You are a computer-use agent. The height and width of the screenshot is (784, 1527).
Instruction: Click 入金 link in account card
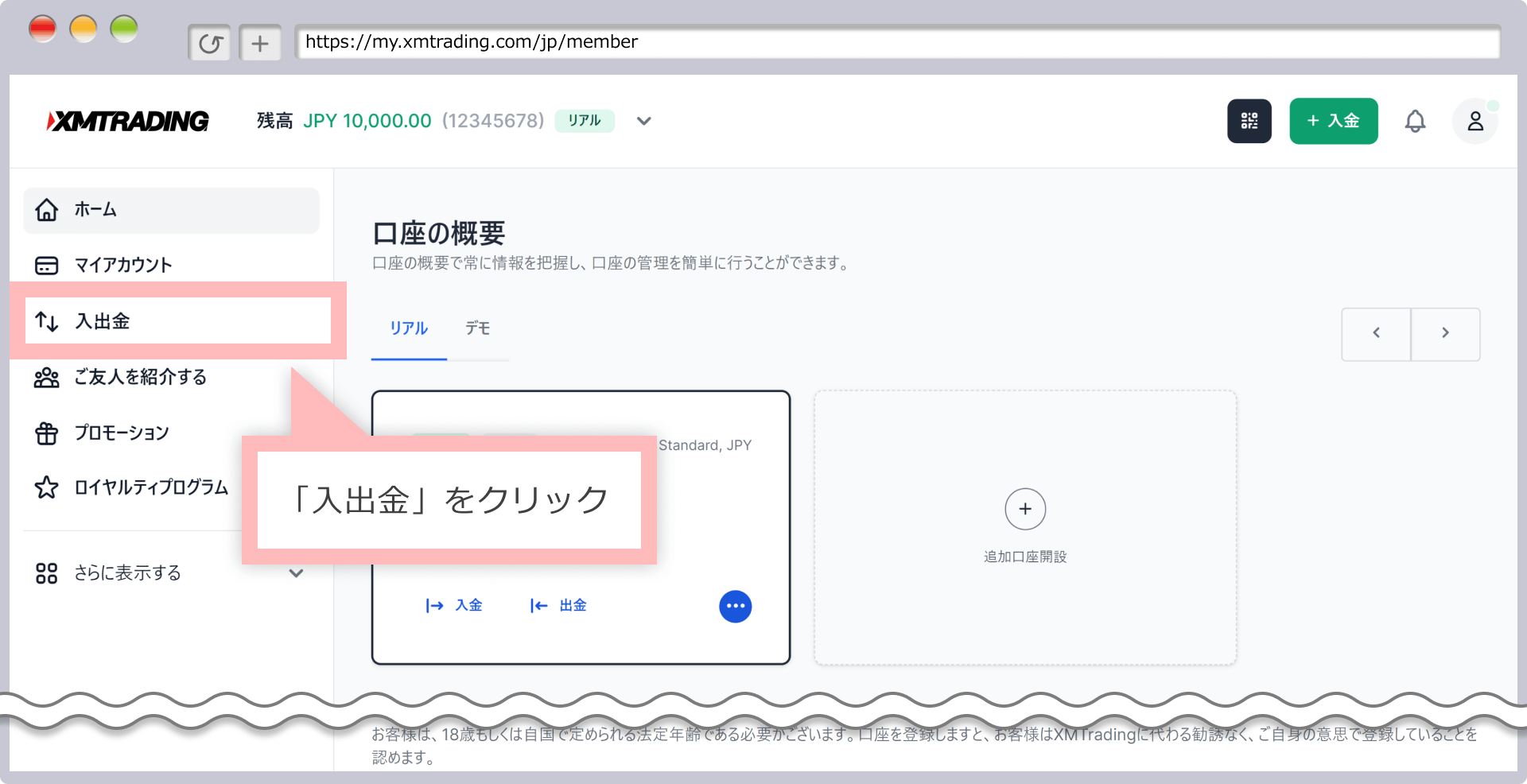454,605
